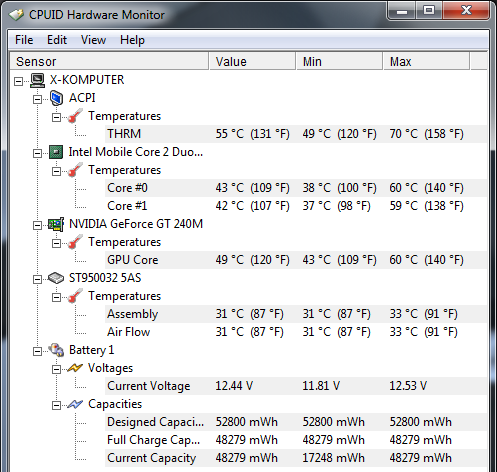Click the Max column header
This screenshot has width=497, height=472.
(426, 61)
